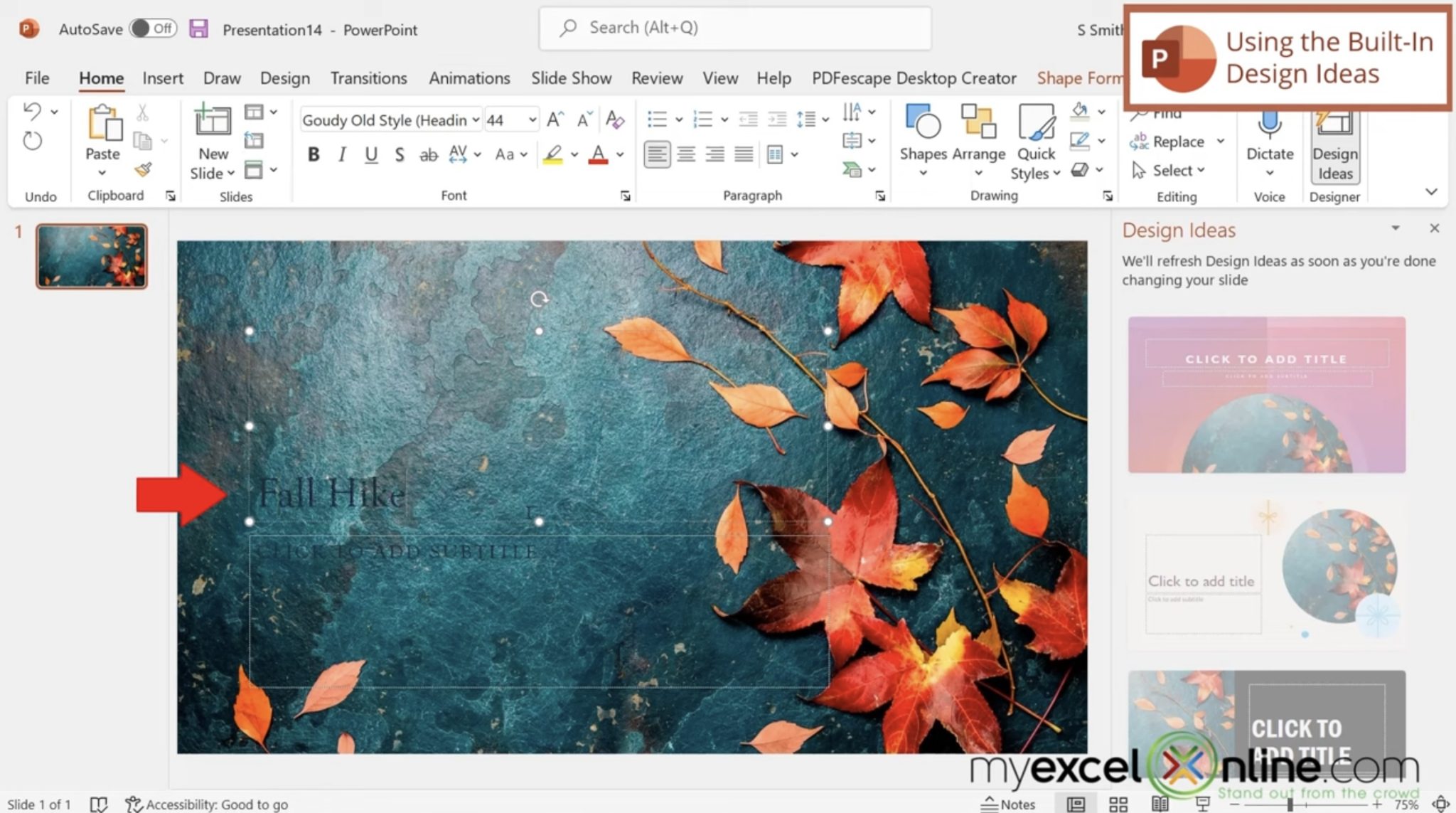Apply bold formatting
This screenshot has width=1456, height=813.
[313, 154]
